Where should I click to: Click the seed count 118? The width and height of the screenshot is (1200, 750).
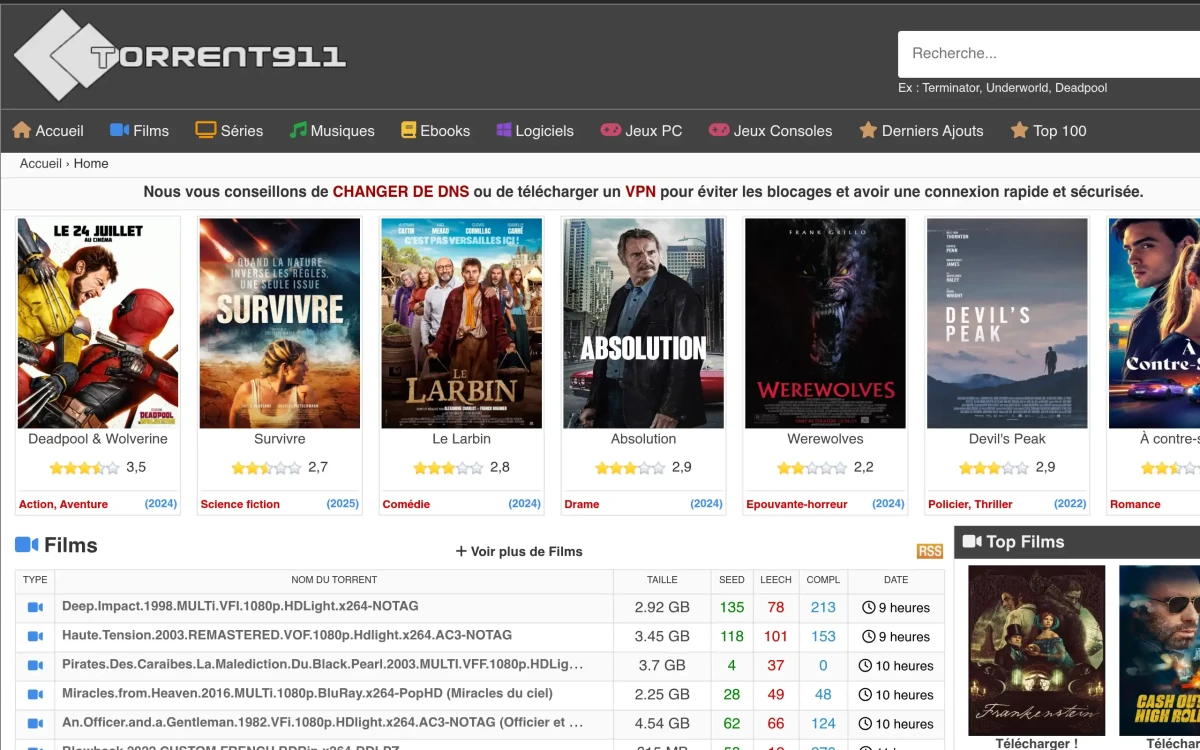point(732,636)
